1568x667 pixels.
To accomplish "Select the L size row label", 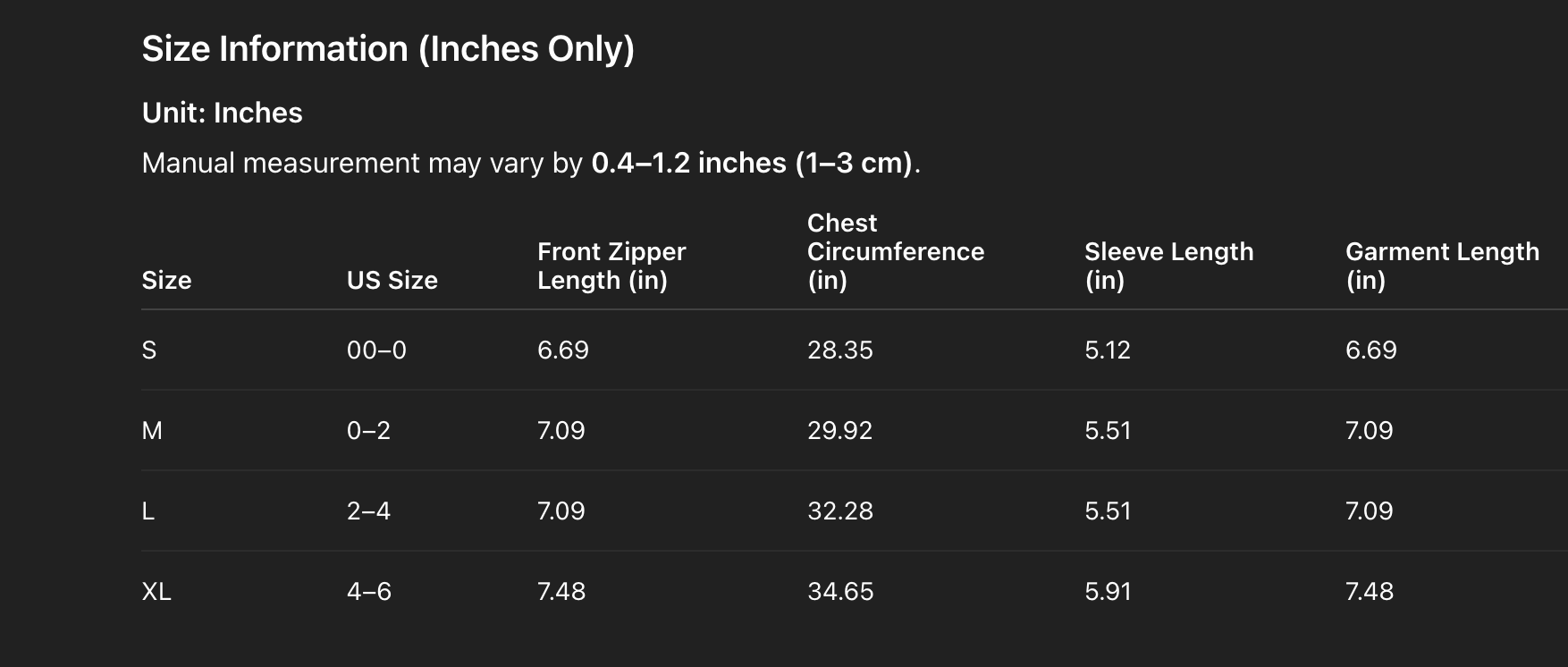I will (148, 511).
